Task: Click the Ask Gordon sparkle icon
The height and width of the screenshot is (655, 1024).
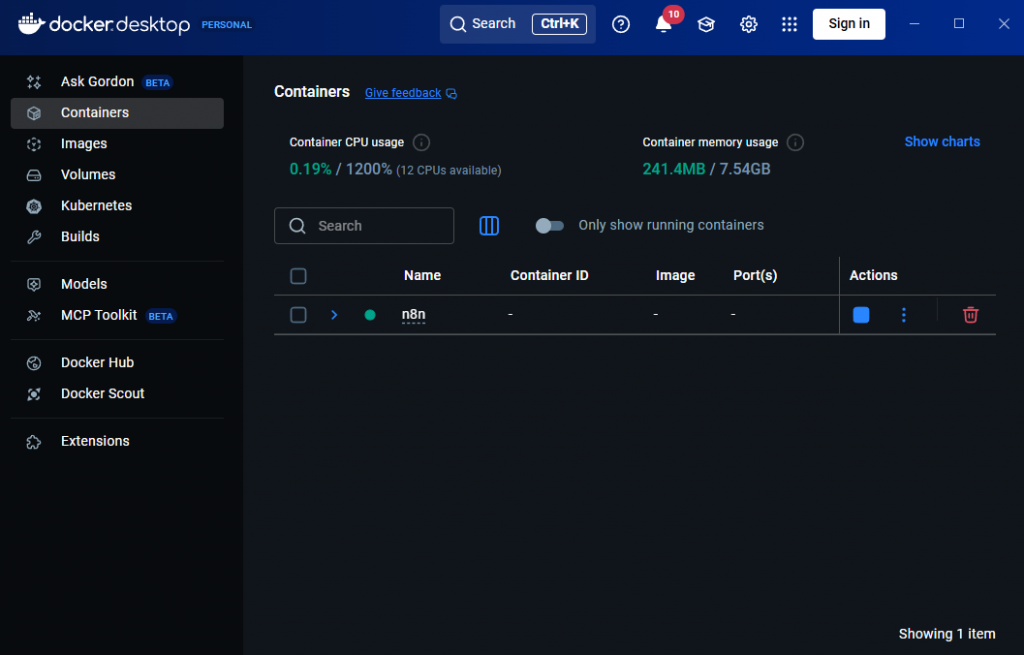Action: pyautogui.click(x=34, y=82)
